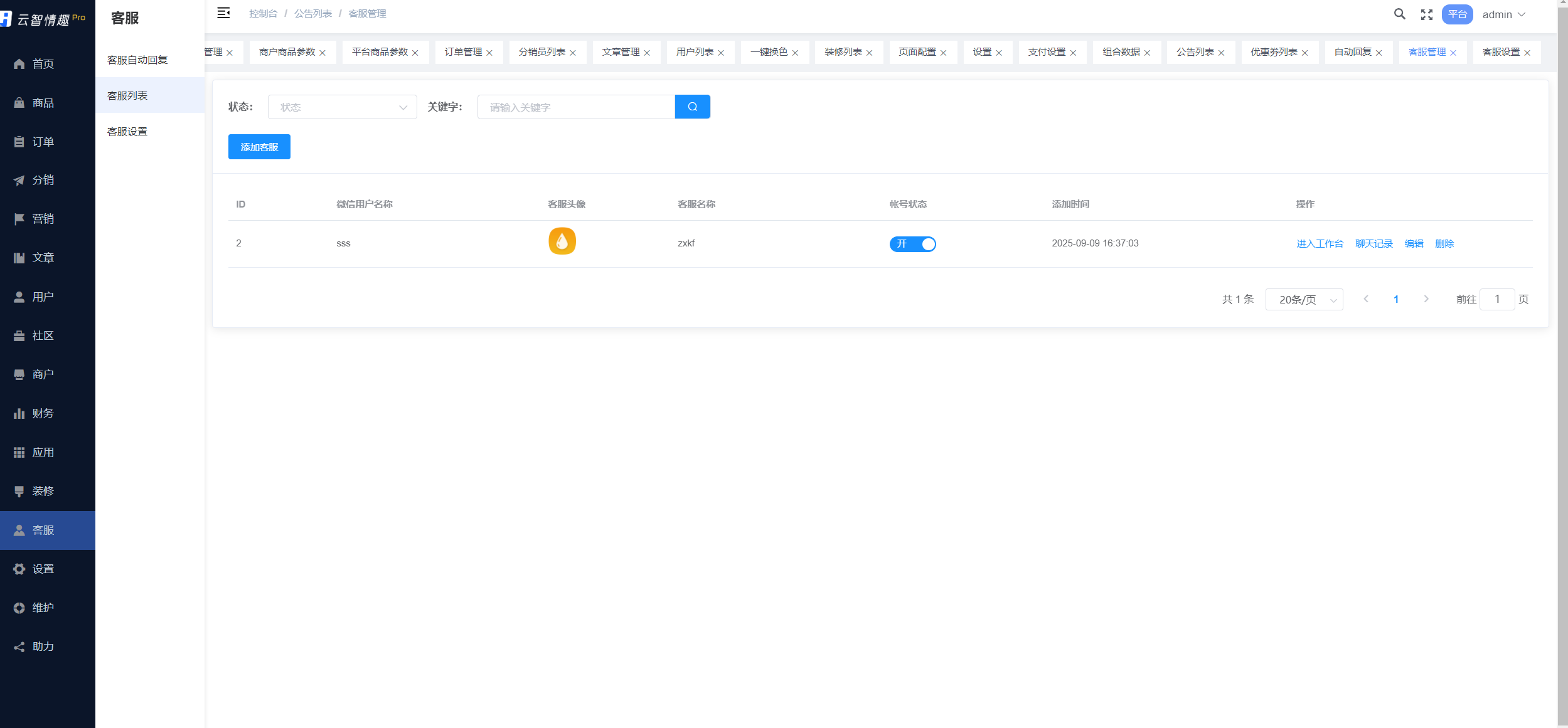This screenshot has height=728, width=1568.
Task: Switch off the 帐号状态 toggle for zxkf
Action: 912,244
